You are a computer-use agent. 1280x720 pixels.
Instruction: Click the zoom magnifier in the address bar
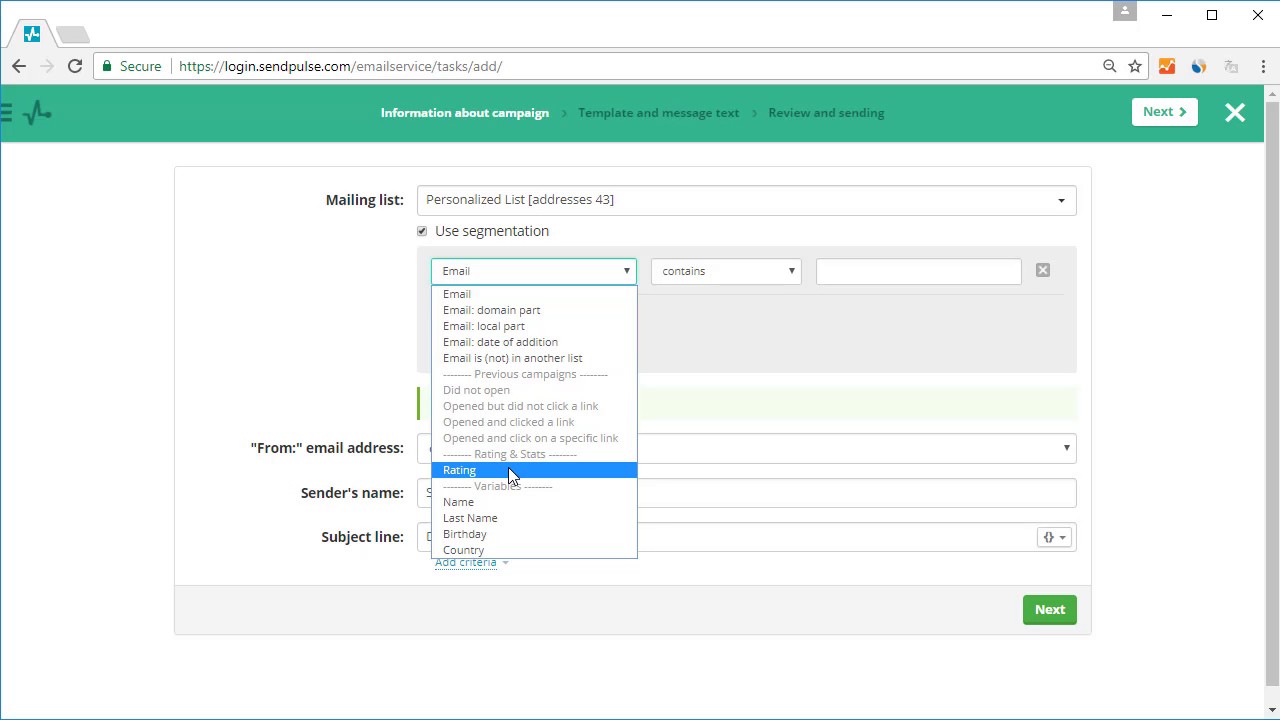(1109, 66)
